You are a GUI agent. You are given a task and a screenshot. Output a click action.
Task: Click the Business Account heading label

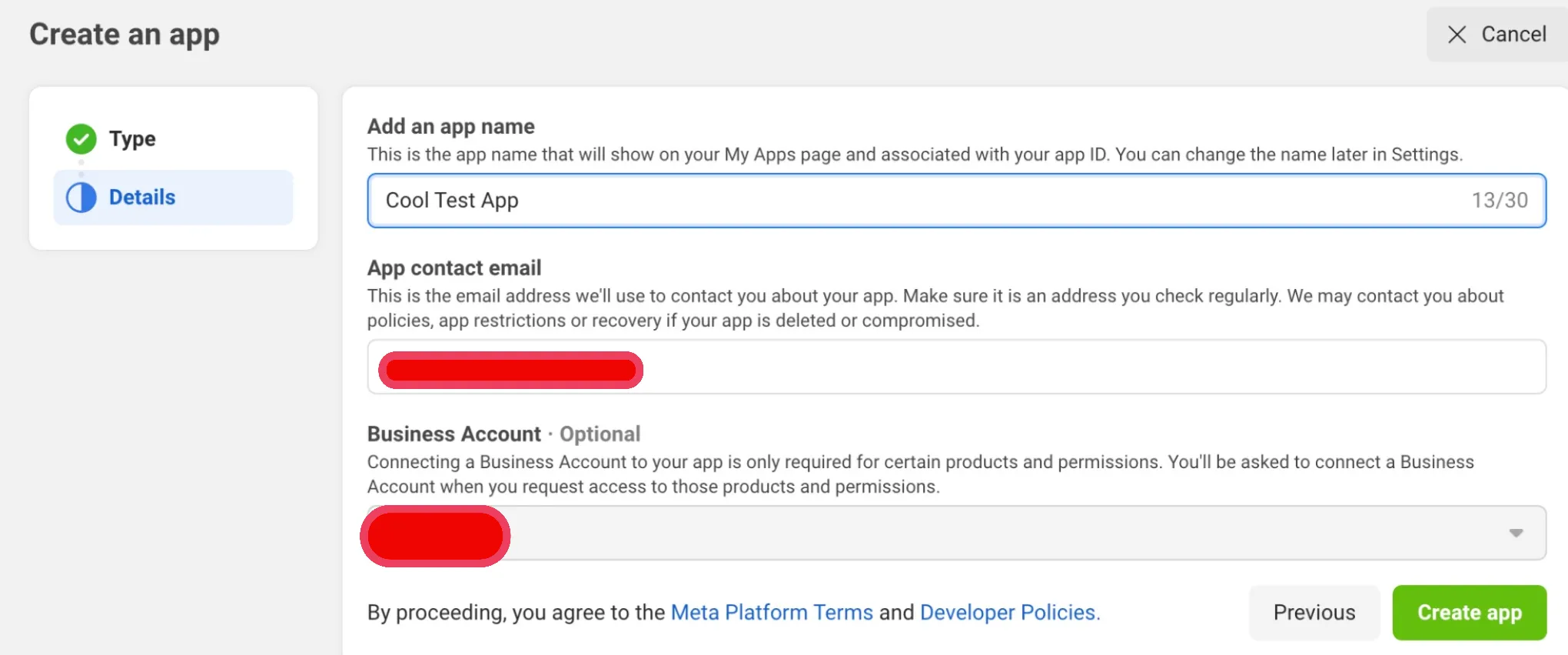(454, 434)
